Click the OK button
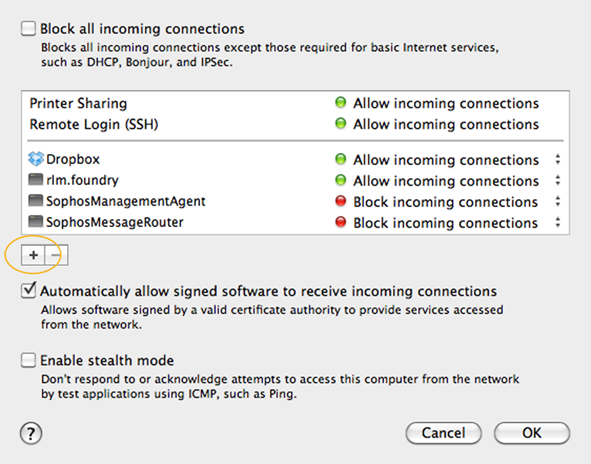The image size is (591, 464). pos(532,433)
